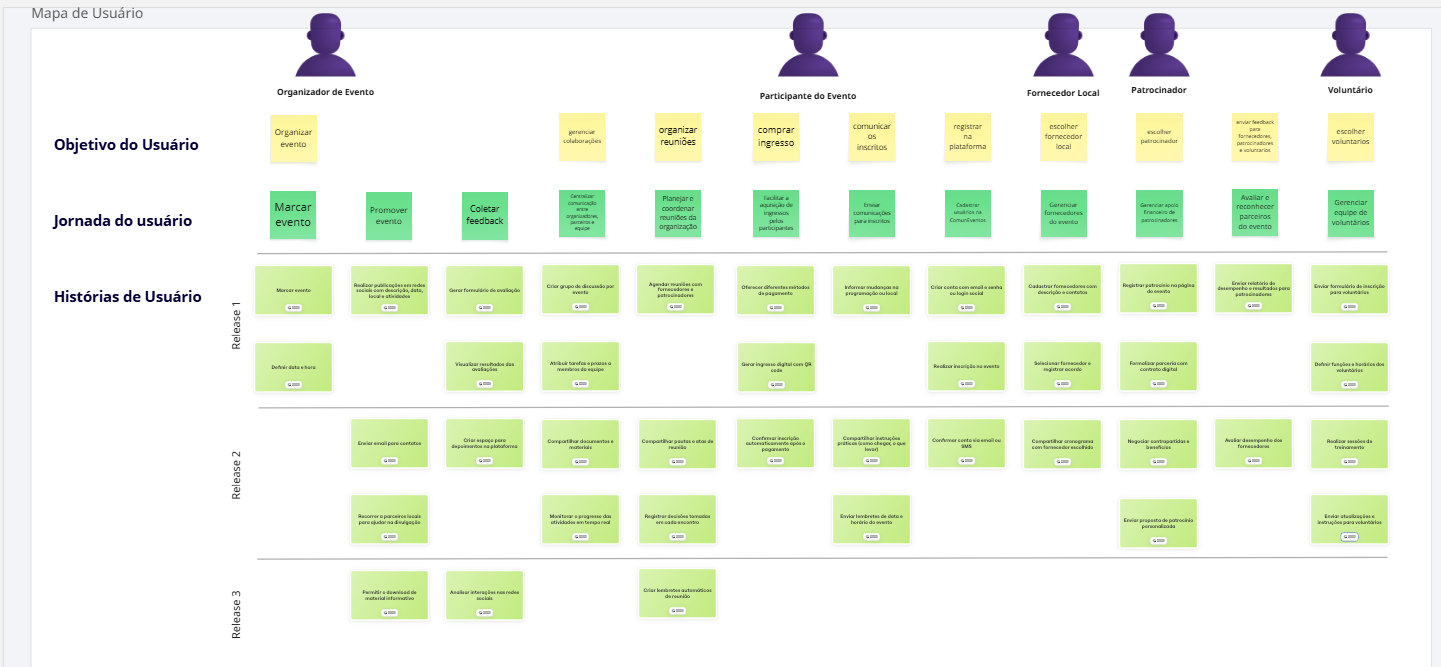Select the green Coletar feedback journey note

pos(485,215)
